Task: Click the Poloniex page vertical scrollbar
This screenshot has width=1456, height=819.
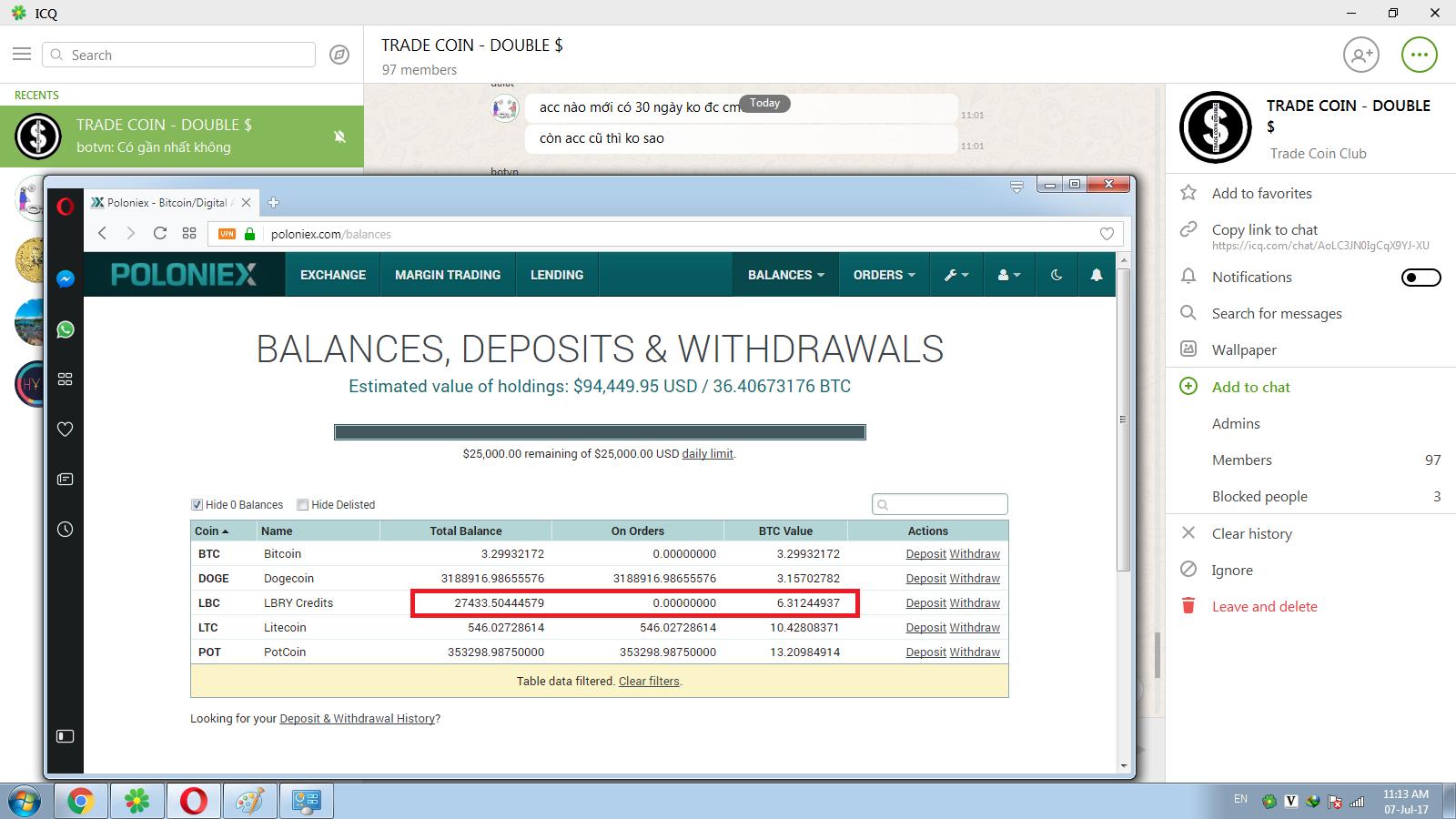Action: pos(1123,420)
